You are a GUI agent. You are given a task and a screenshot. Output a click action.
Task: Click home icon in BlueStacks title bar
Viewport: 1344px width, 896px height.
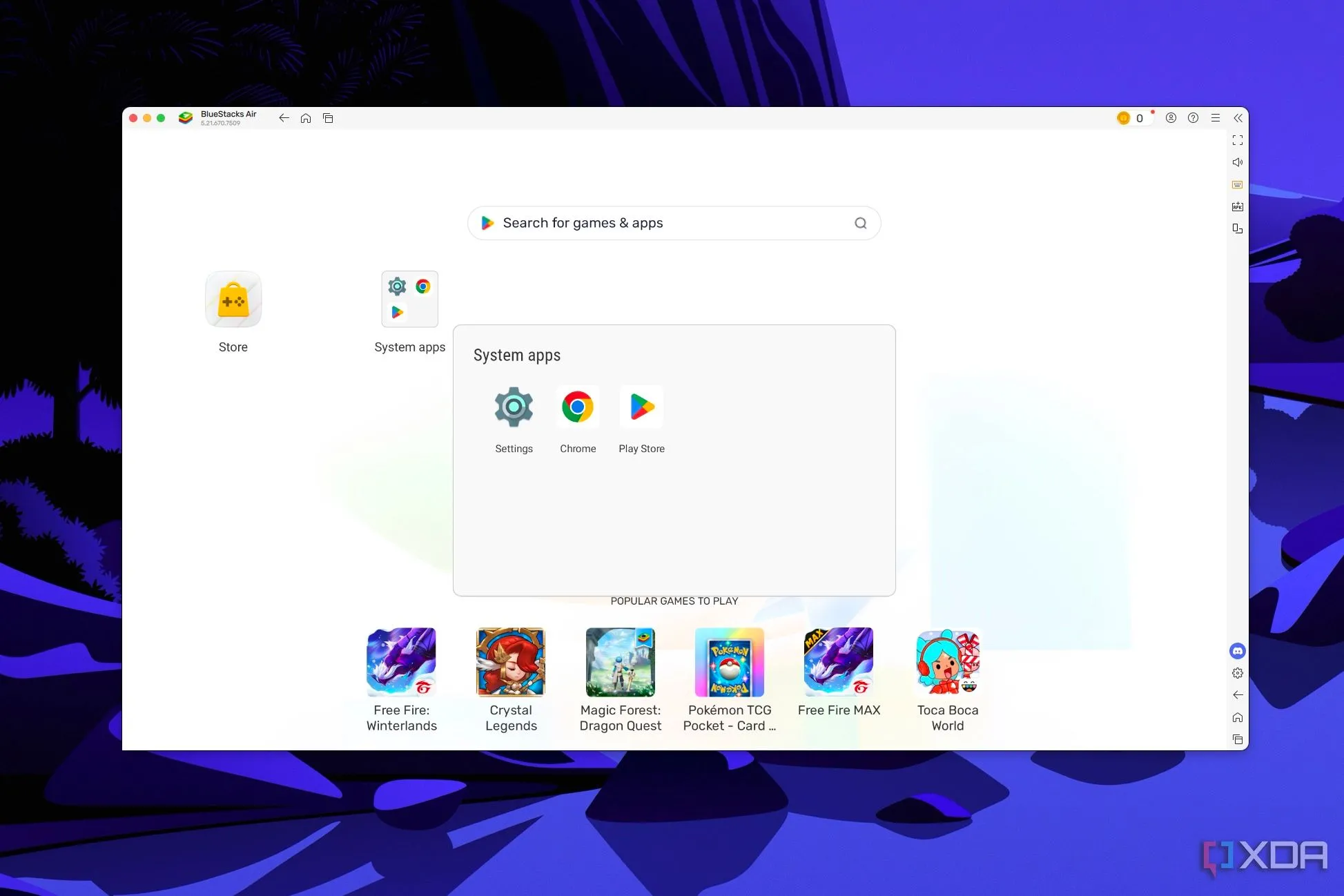tap(306, 118)
